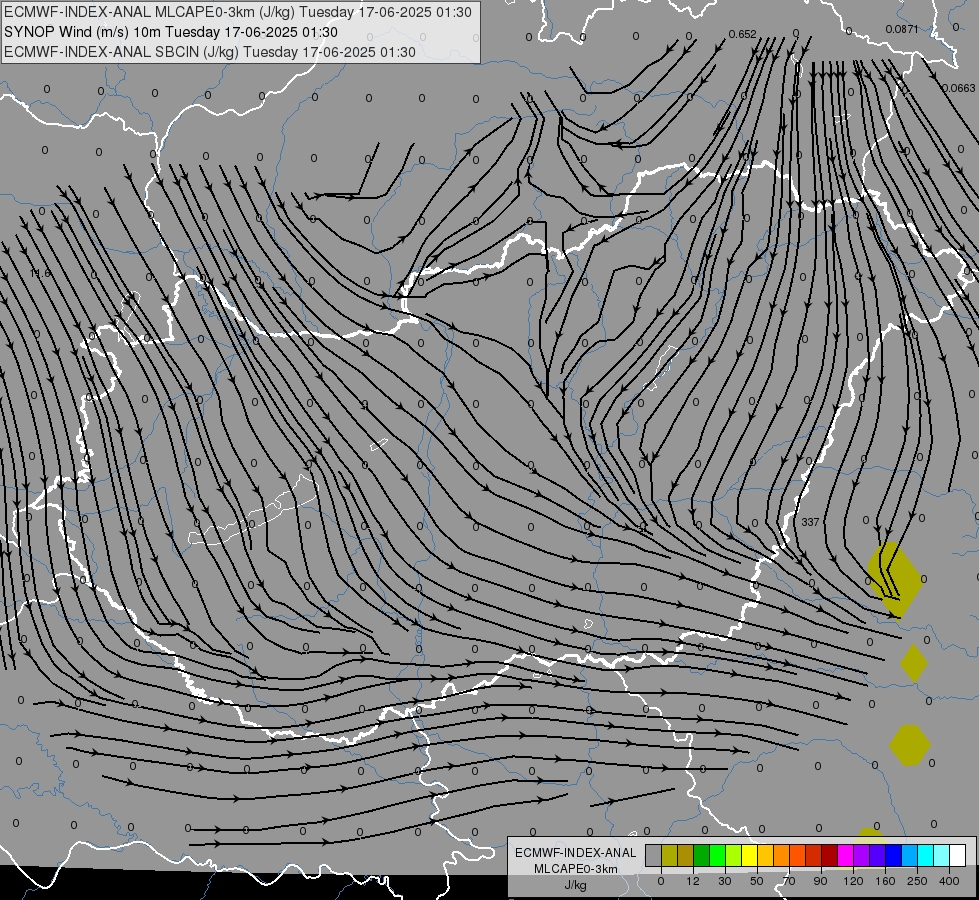Select the red-orange swatch right of 70
The height and width of the screenshot is (900, 979).
(x=798, y=855)
